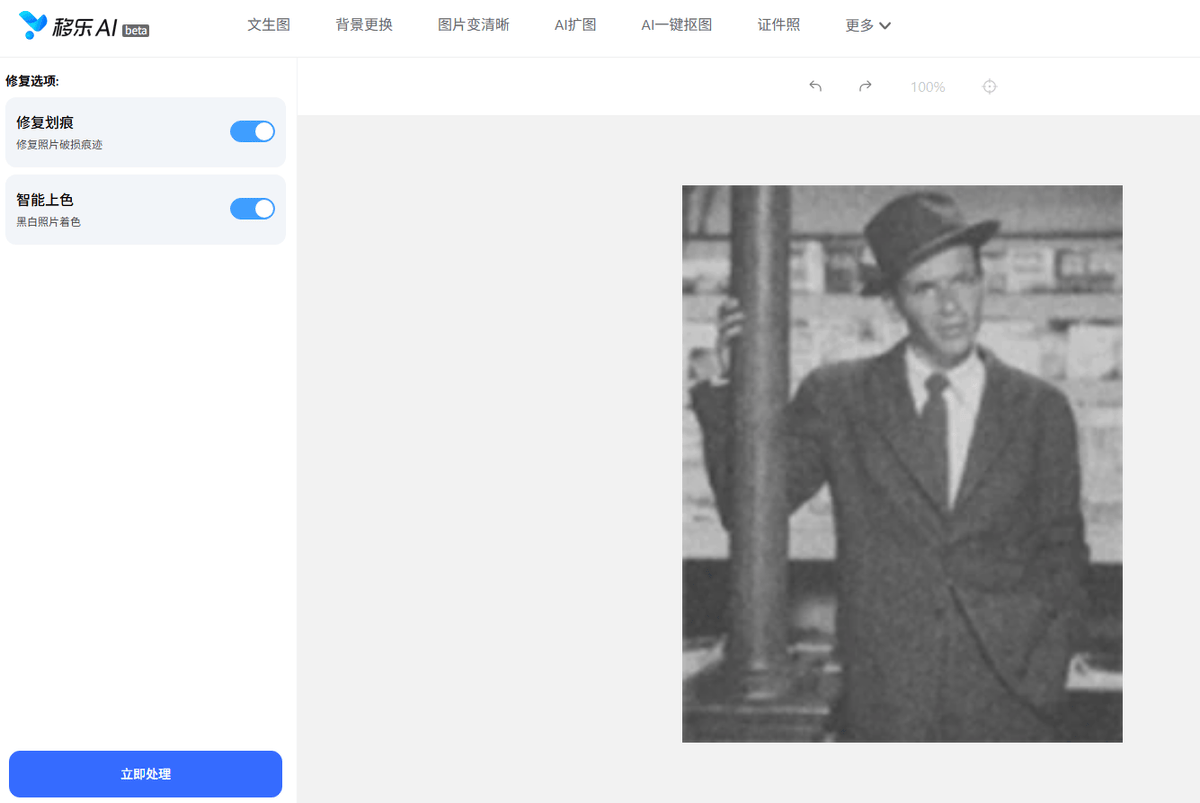Expand the 更多 dropdown menu

pyautogui.click(x=867, y=26)
